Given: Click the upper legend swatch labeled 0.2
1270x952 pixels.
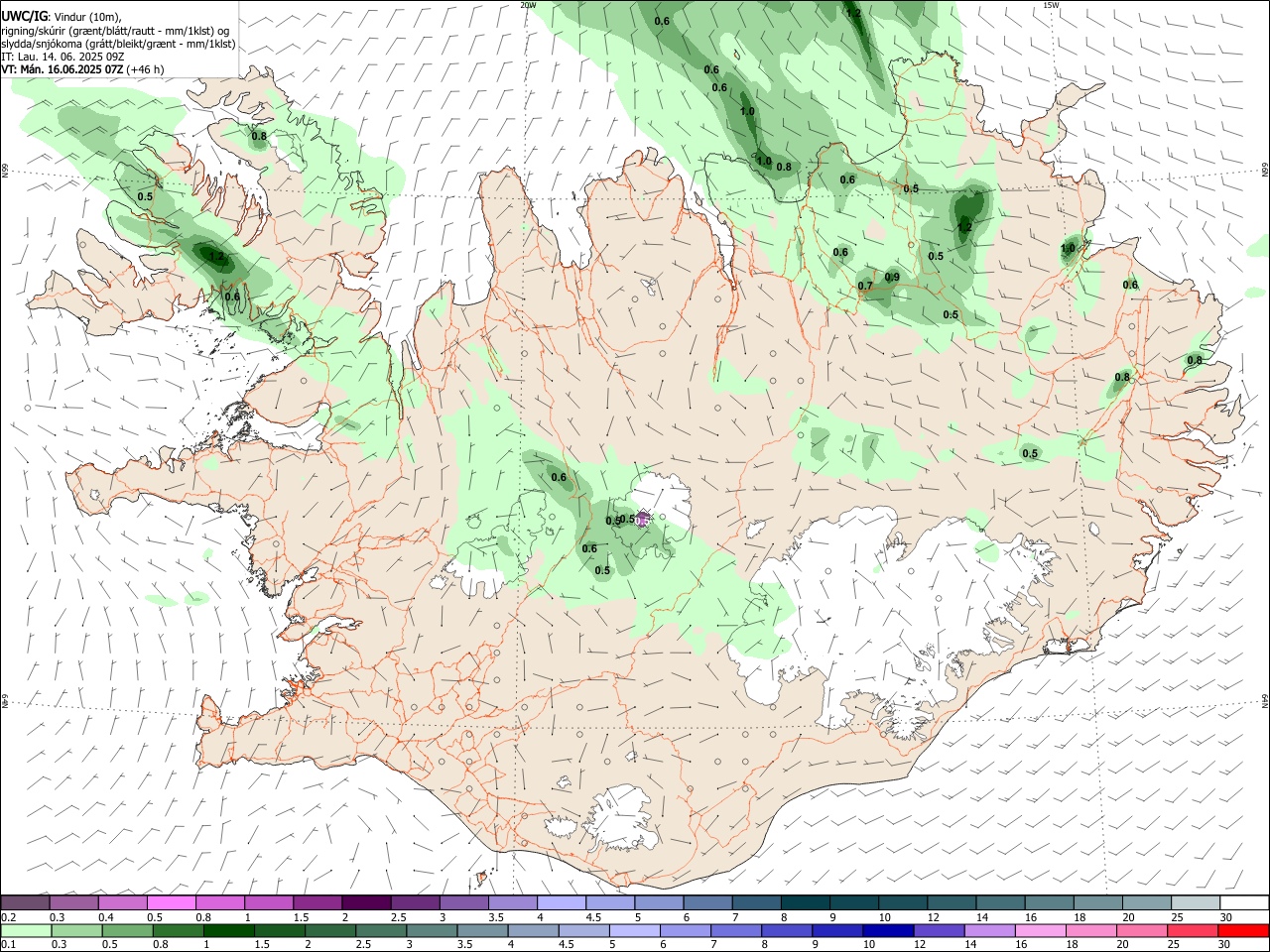Looking at the screenshot, I should (26, 902).
